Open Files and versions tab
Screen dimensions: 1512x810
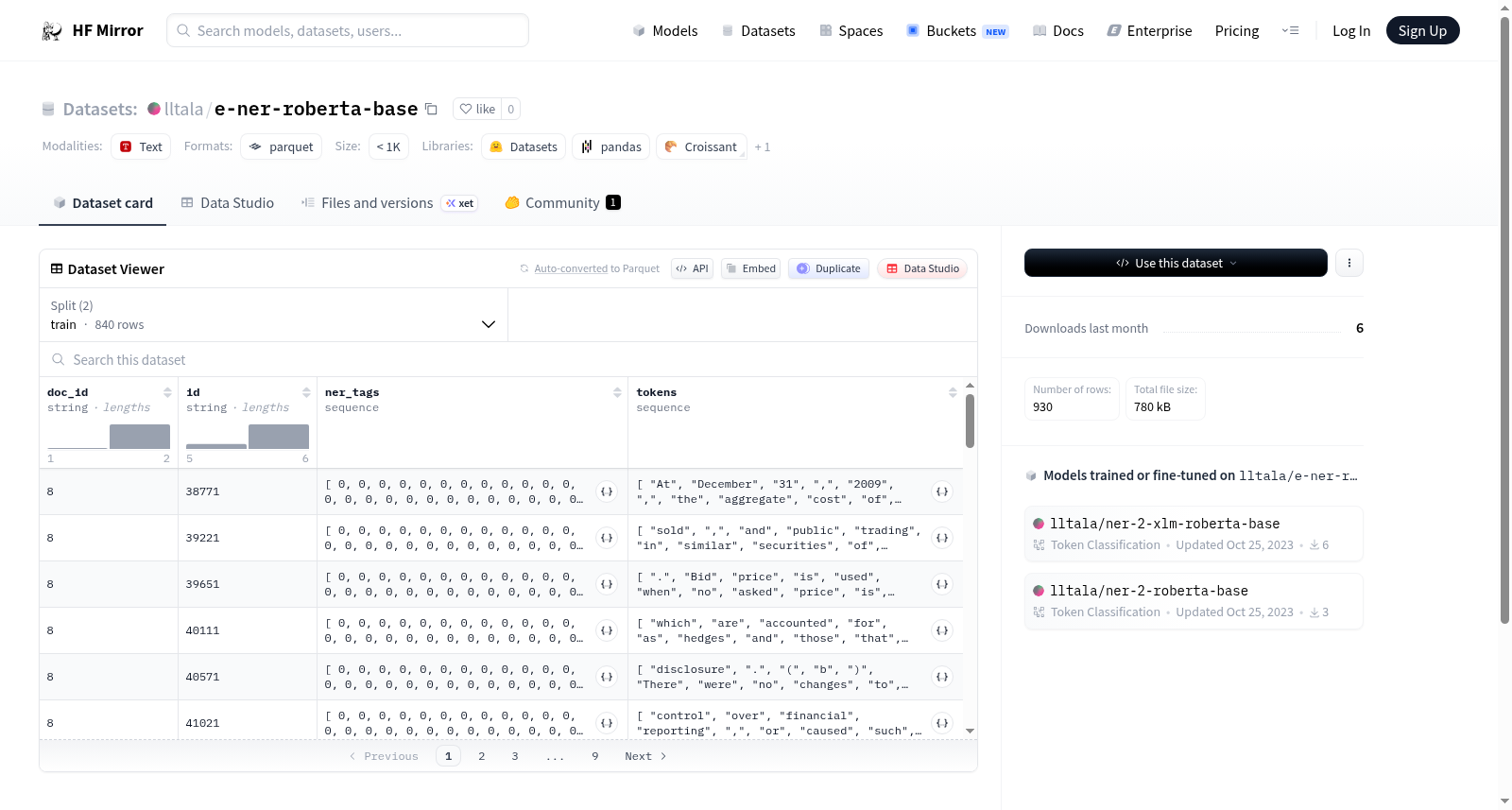click(389, 203)
